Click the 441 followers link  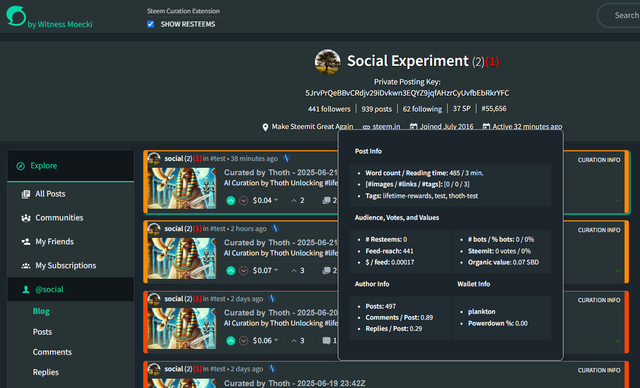329,109
